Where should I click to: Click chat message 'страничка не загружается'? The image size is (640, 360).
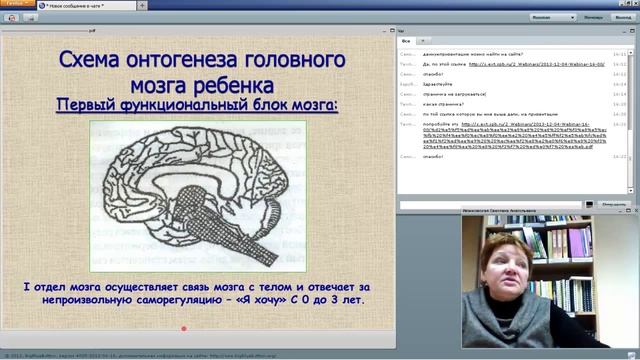click(x=454, y=94)
